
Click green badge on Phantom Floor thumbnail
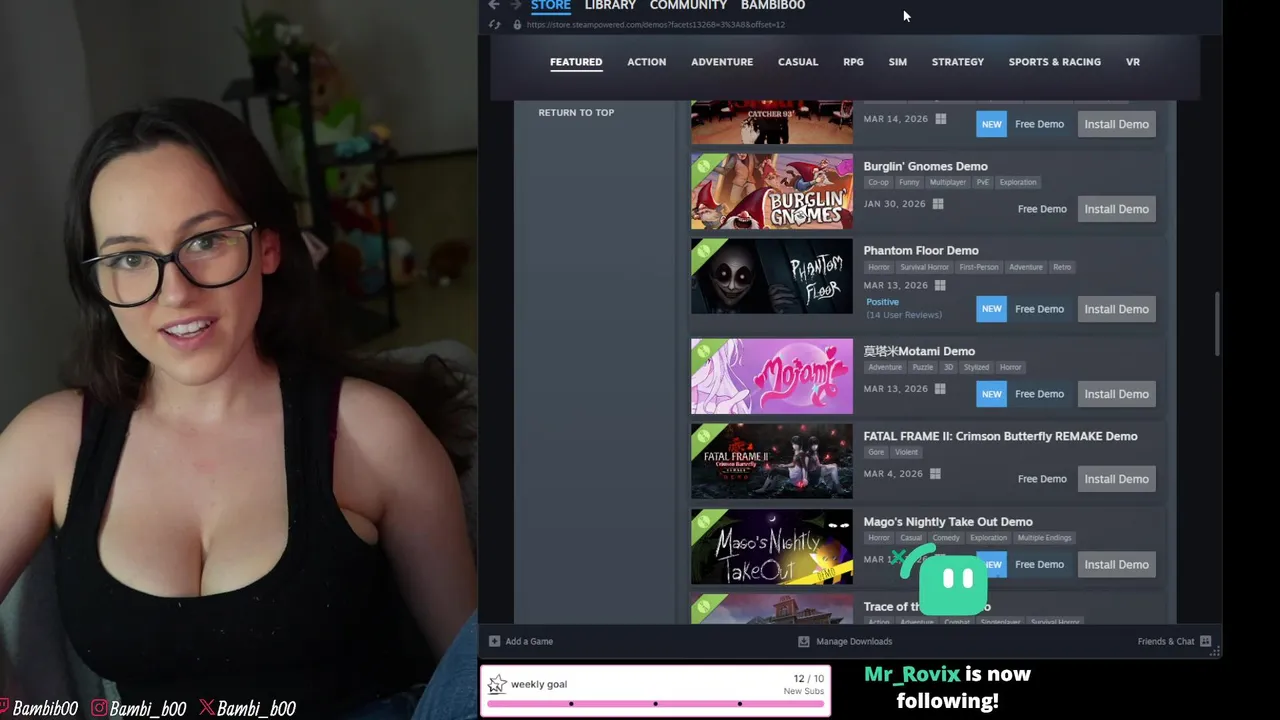(x=704, y=251)
